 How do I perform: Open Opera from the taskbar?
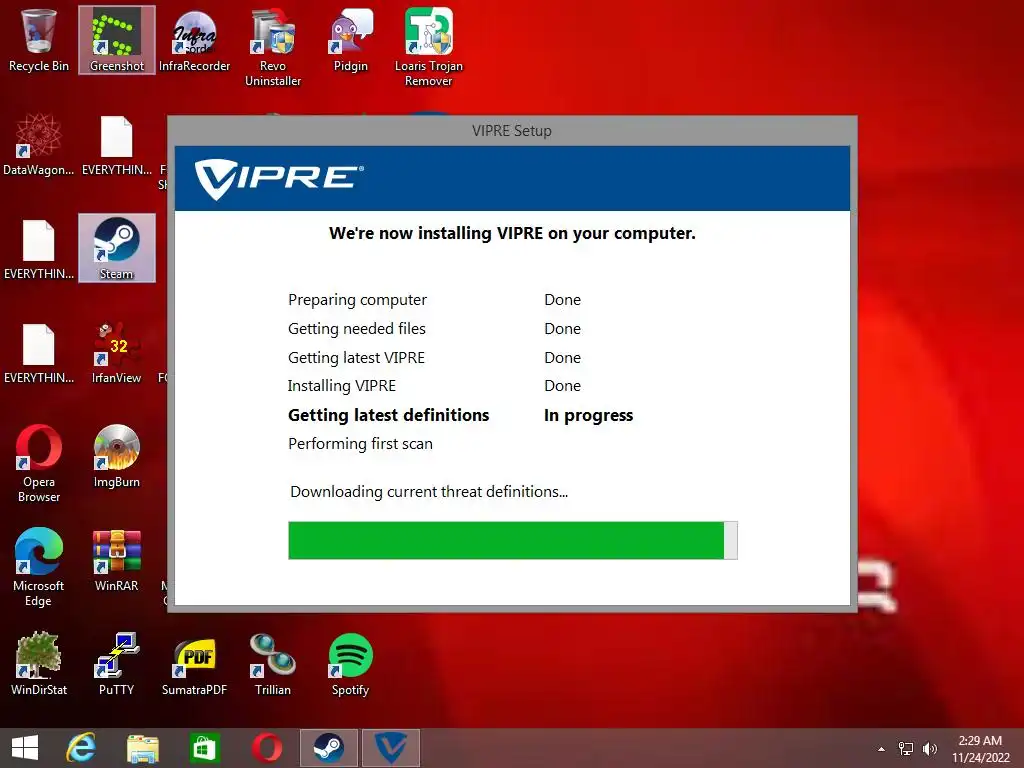[267, 748]
